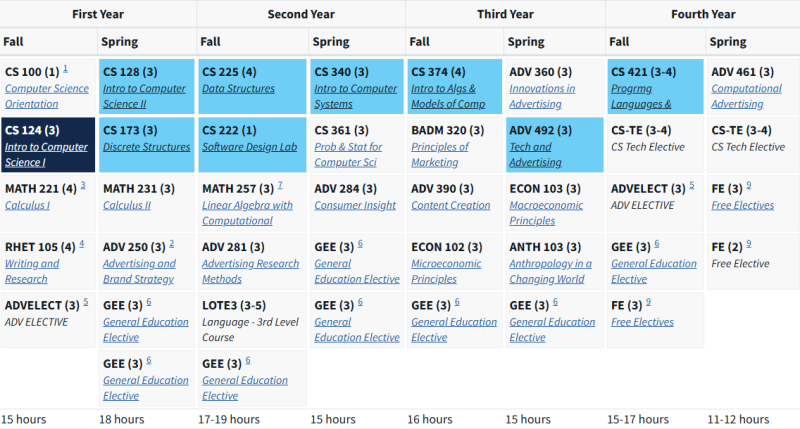This screenshot has width=800, height=429.
Task: Select the CS 374 (4) course cell
Action: point(455,86)
